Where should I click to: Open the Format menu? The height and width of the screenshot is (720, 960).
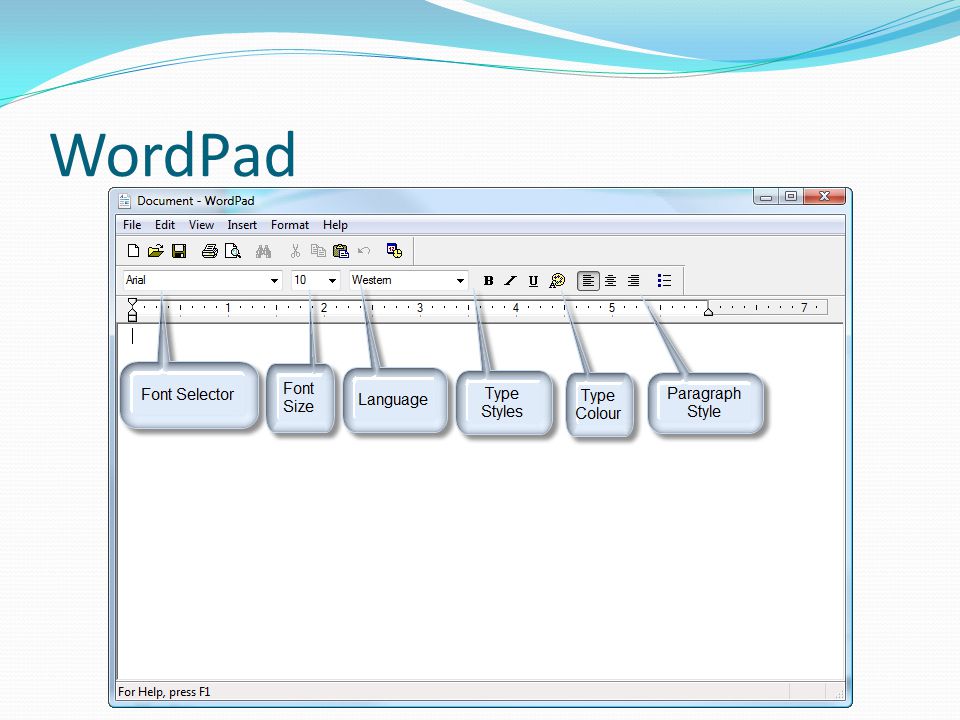(290, 225)
